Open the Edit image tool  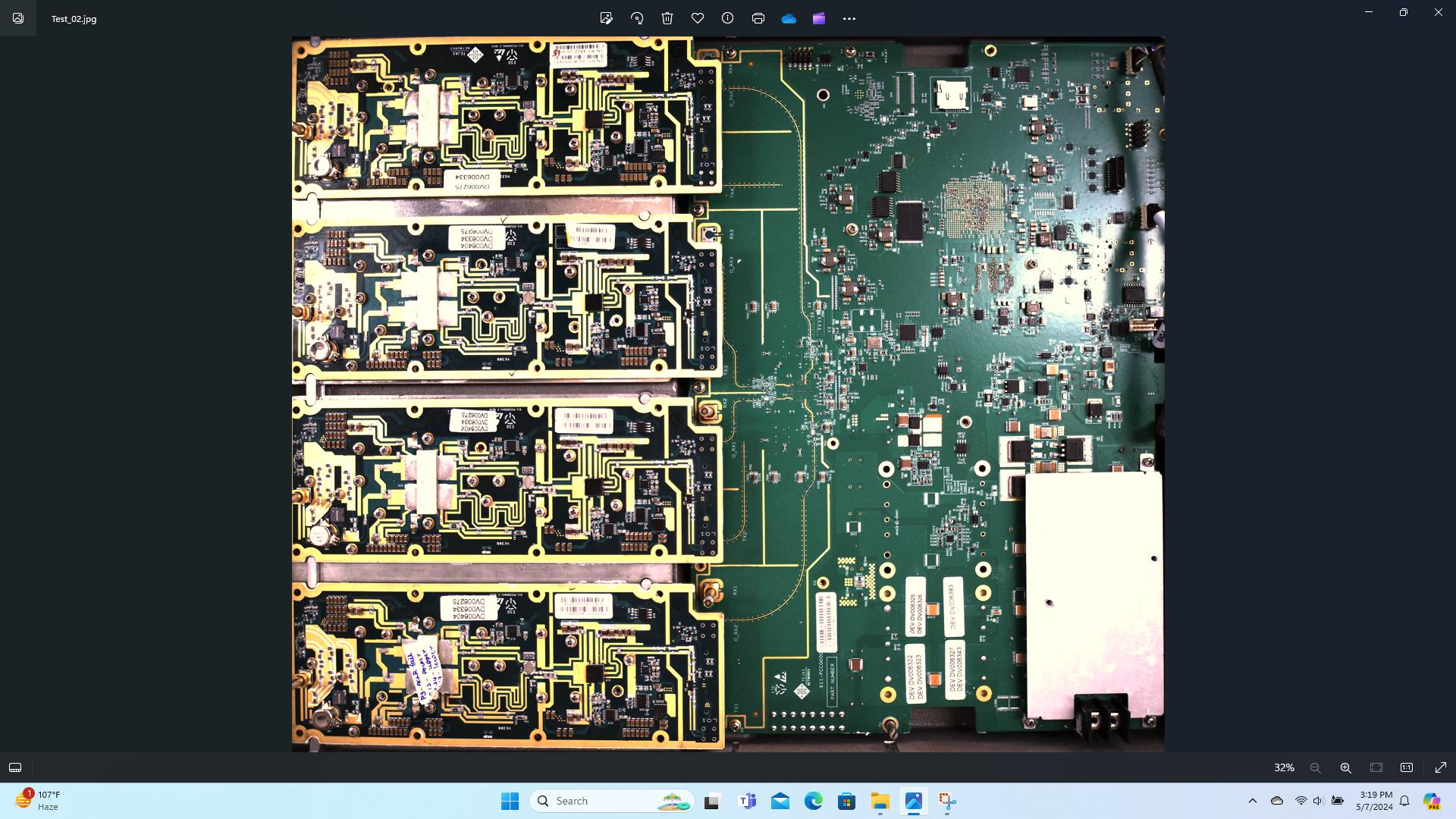coord(606,18)
